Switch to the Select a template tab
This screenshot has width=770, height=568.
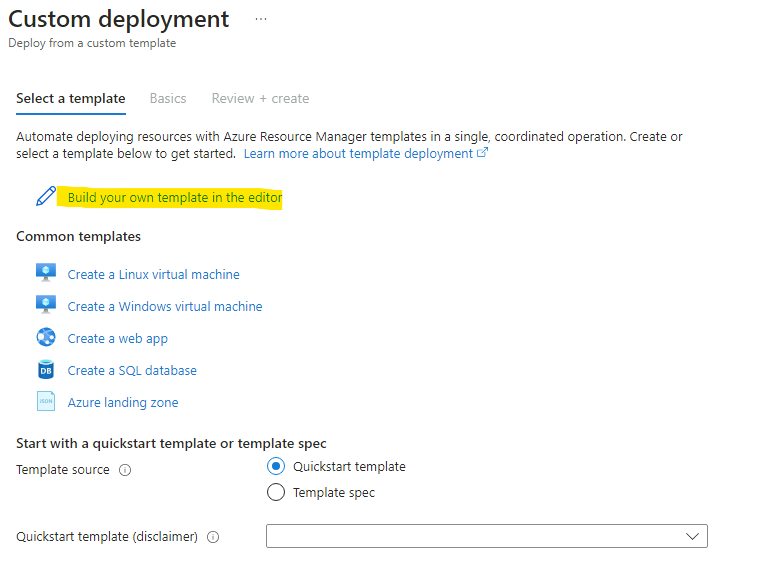tap(71, 99)
